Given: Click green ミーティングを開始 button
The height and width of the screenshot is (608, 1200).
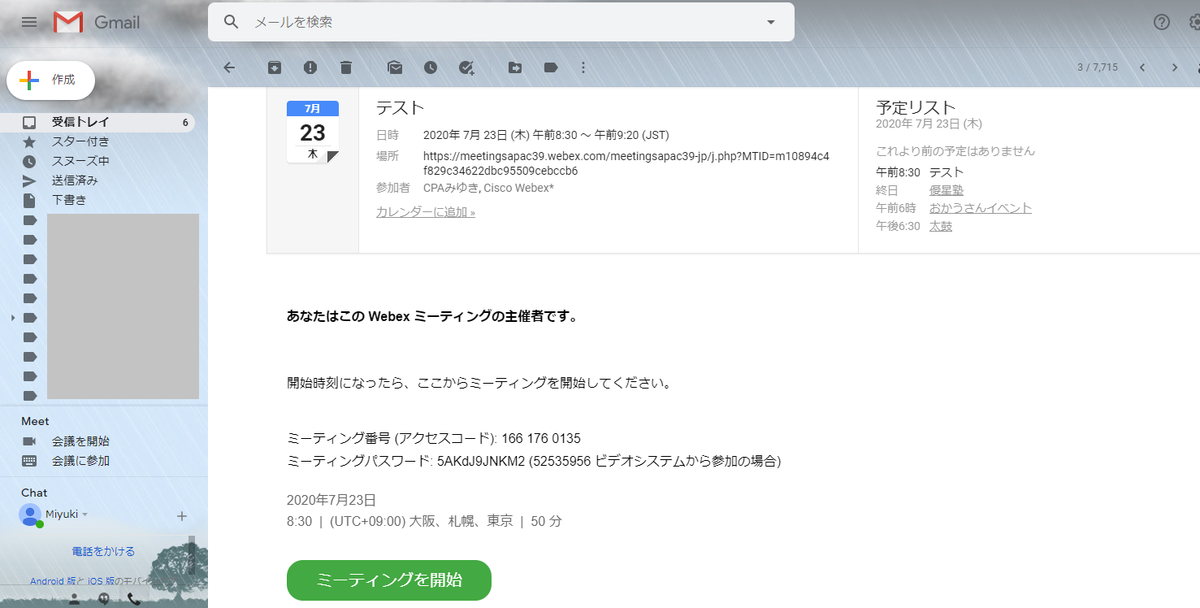Looking at the screenshot, I should (x=389, y=580).
